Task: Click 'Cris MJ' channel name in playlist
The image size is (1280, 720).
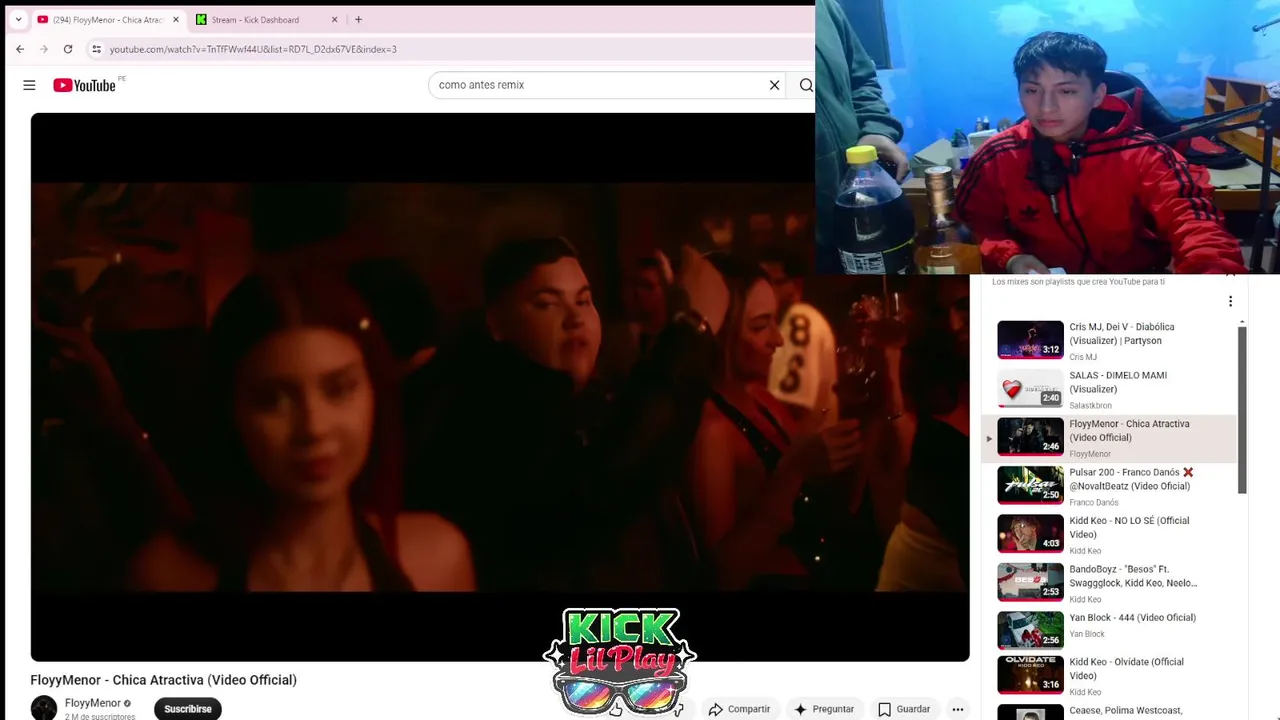Action: (x=1083, y=357)
